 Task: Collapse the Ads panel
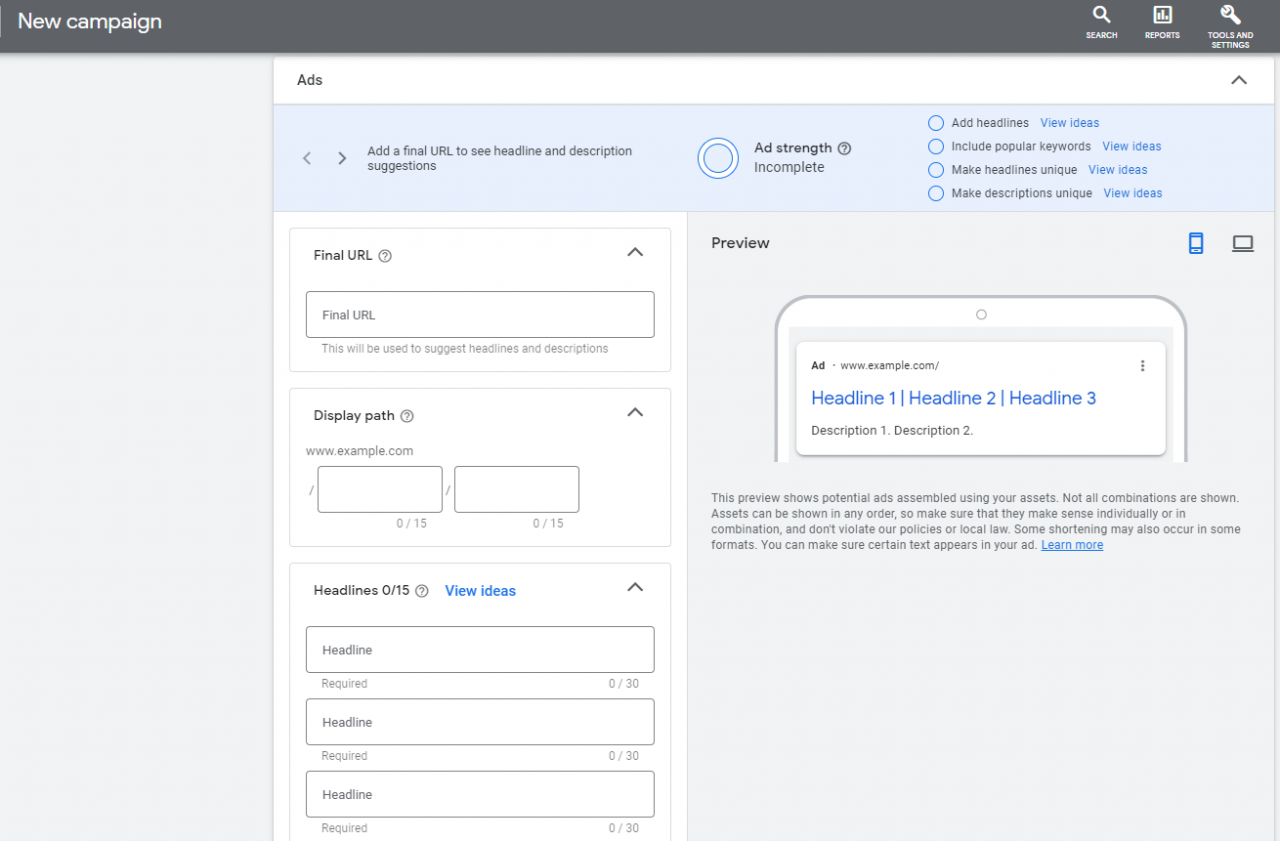tap(1239, 80)
